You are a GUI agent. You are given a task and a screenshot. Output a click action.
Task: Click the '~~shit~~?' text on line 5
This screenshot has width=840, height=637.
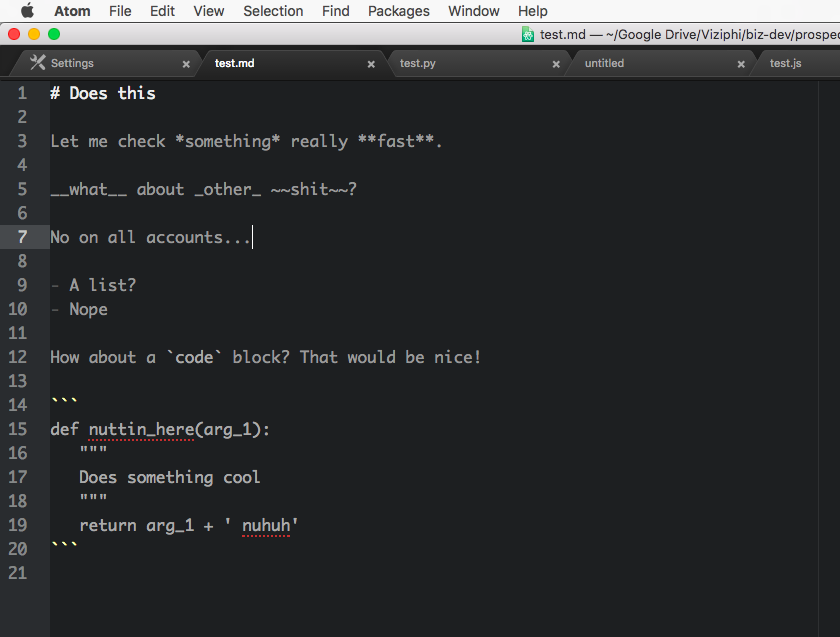314,190
